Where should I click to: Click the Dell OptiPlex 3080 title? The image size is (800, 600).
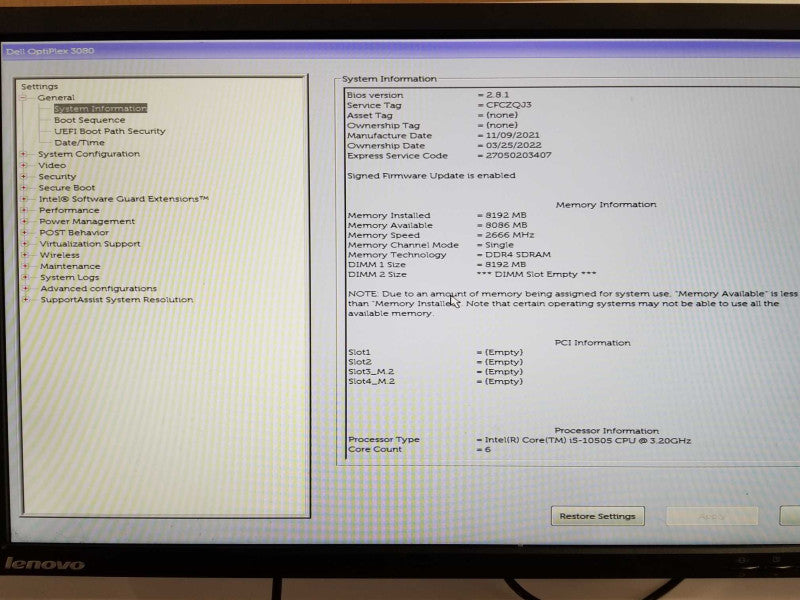point(50,51)
